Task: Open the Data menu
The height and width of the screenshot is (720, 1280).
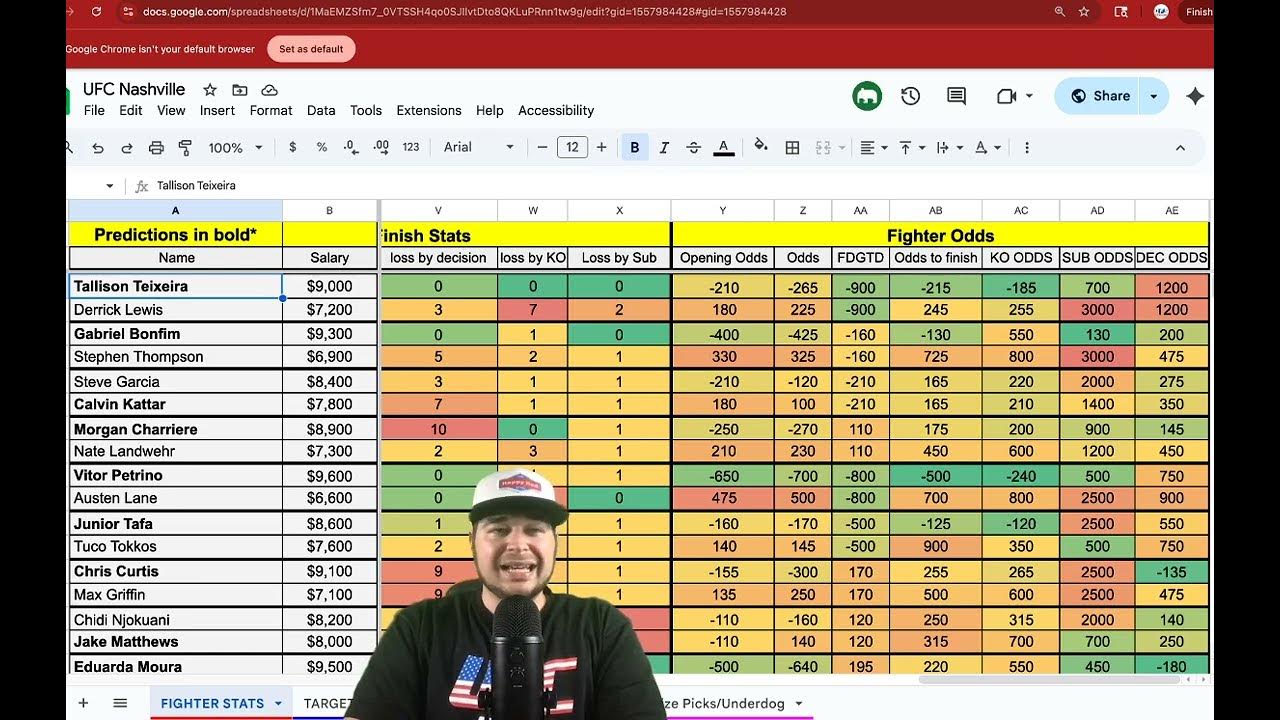Action: pos(321,111)
